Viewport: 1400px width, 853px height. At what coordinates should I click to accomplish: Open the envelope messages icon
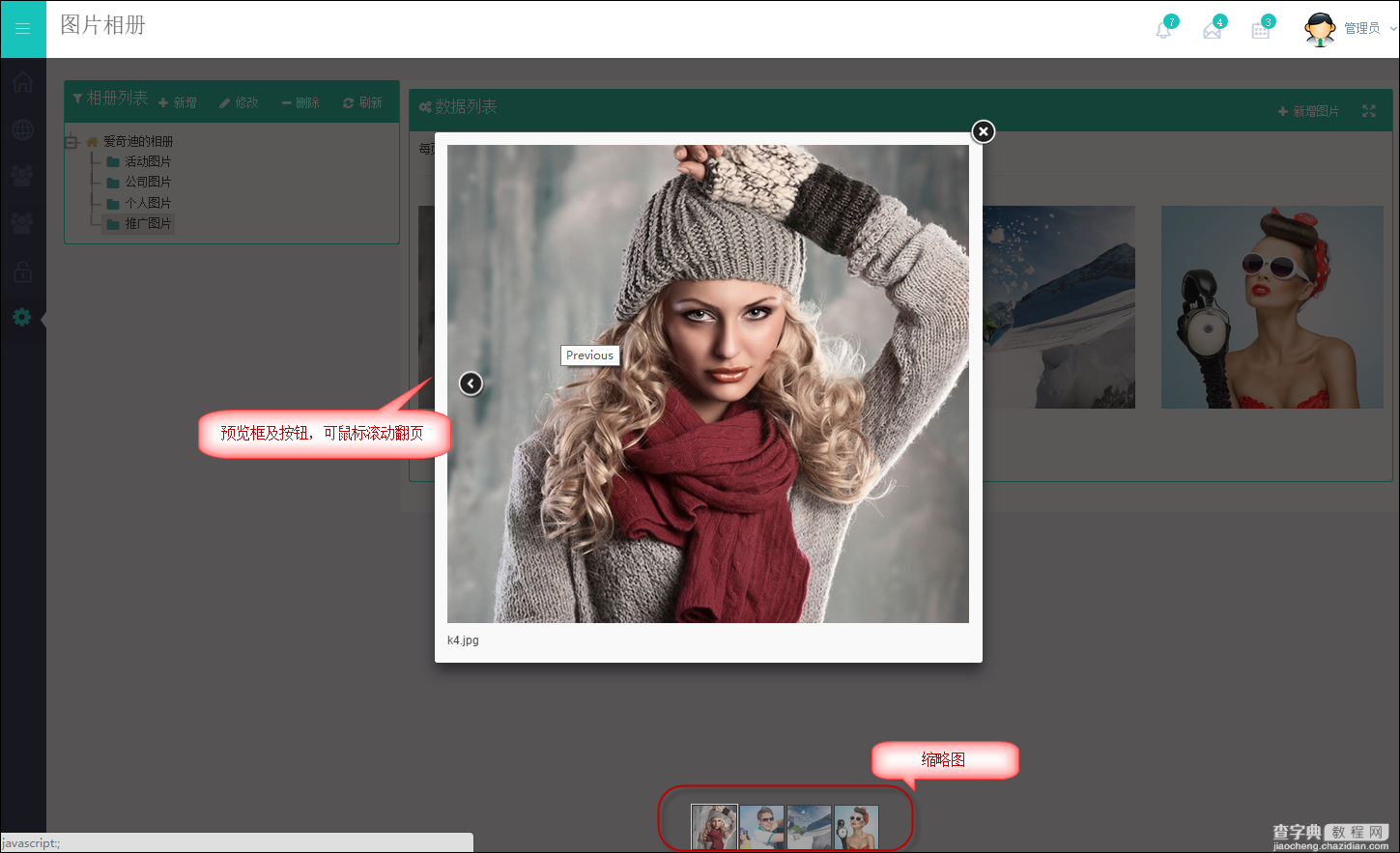pyautogui.click(x=1212, y=31)
